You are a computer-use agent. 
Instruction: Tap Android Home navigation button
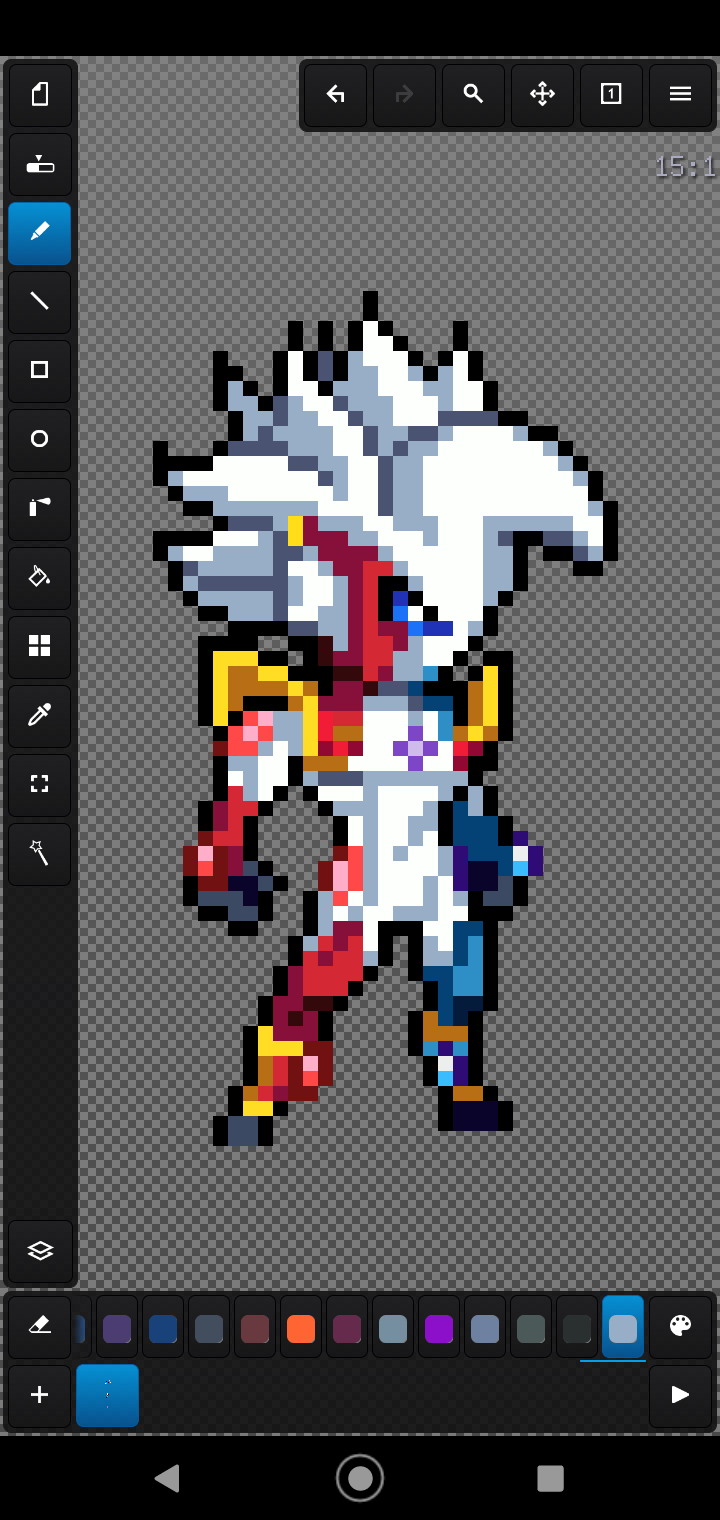coord(360,1478)
